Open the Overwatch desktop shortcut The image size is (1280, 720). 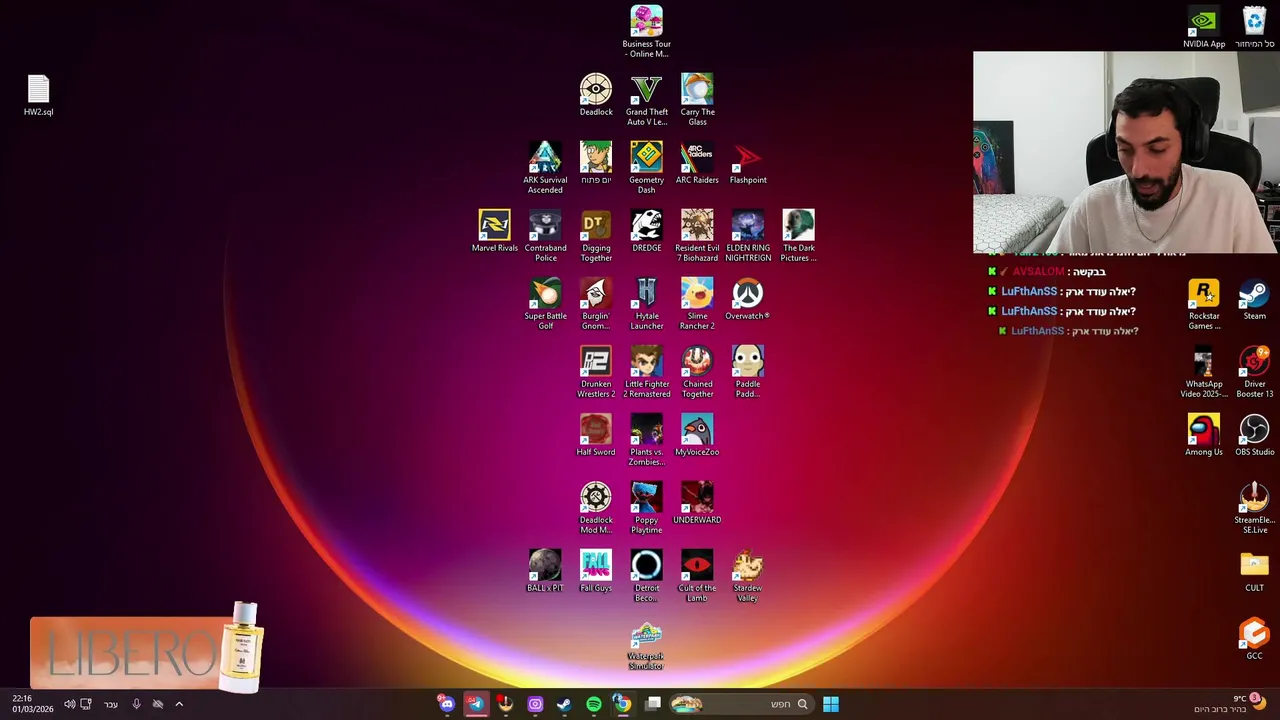(x=748, y=299)
